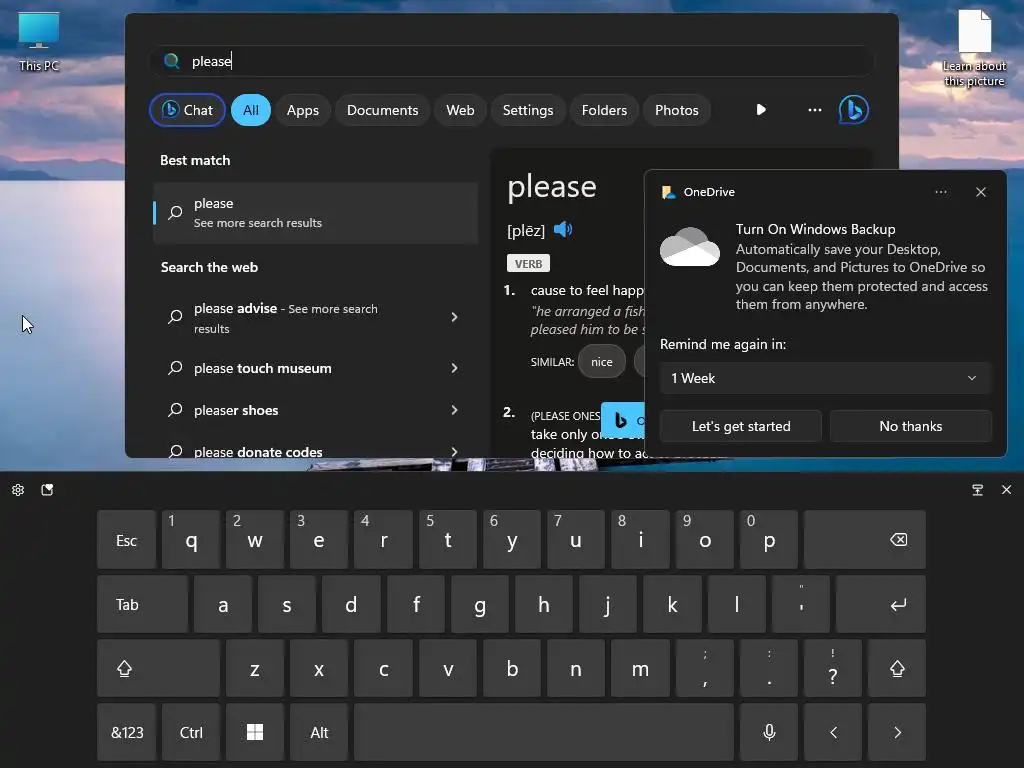Select the All filter tab
Screen dimensions: 1024x768
coord(251,110)
